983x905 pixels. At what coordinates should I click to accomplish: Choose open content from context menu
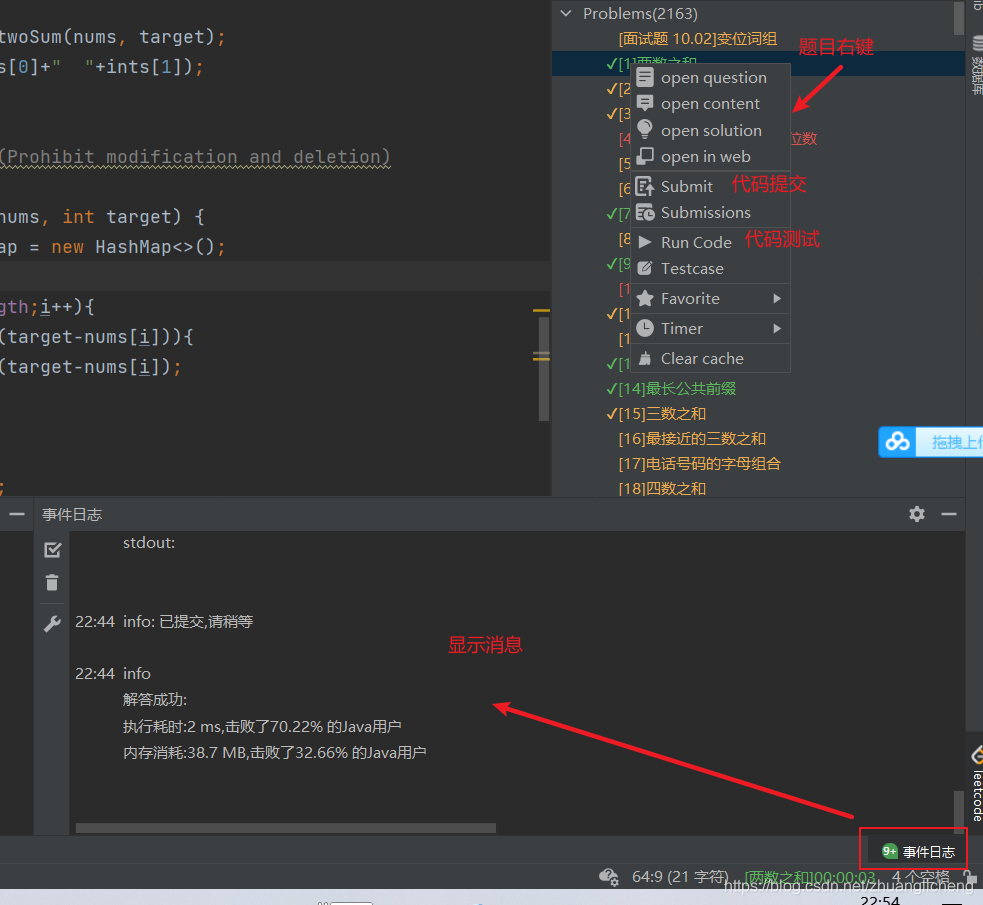[710, 104]
